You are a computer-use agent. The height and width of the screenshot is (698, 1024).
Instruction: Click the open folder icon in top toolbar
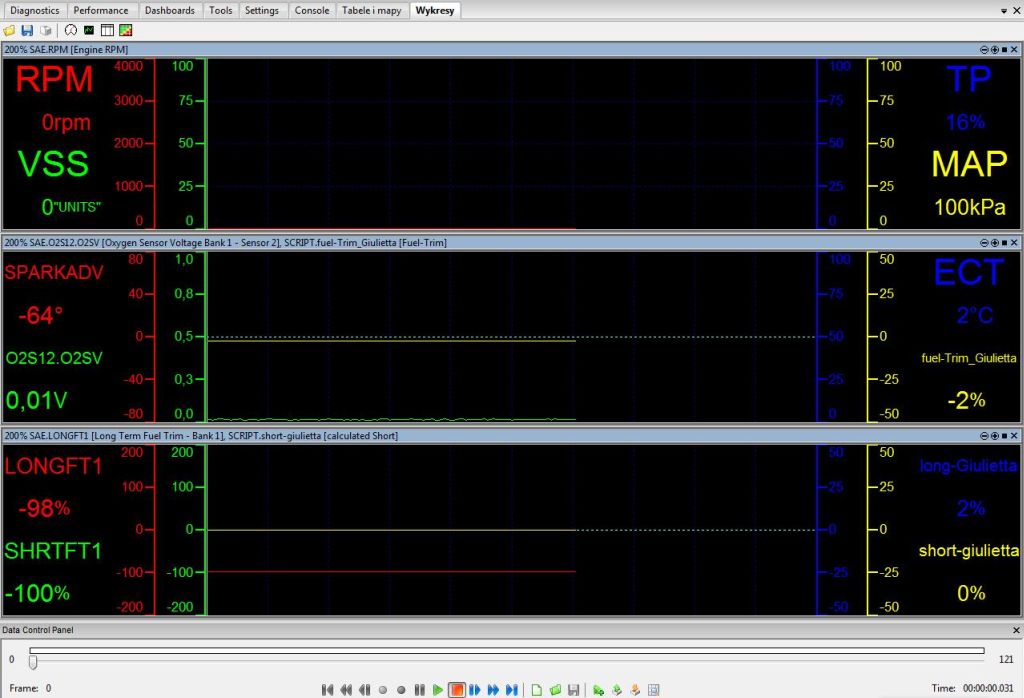point(9,30)
